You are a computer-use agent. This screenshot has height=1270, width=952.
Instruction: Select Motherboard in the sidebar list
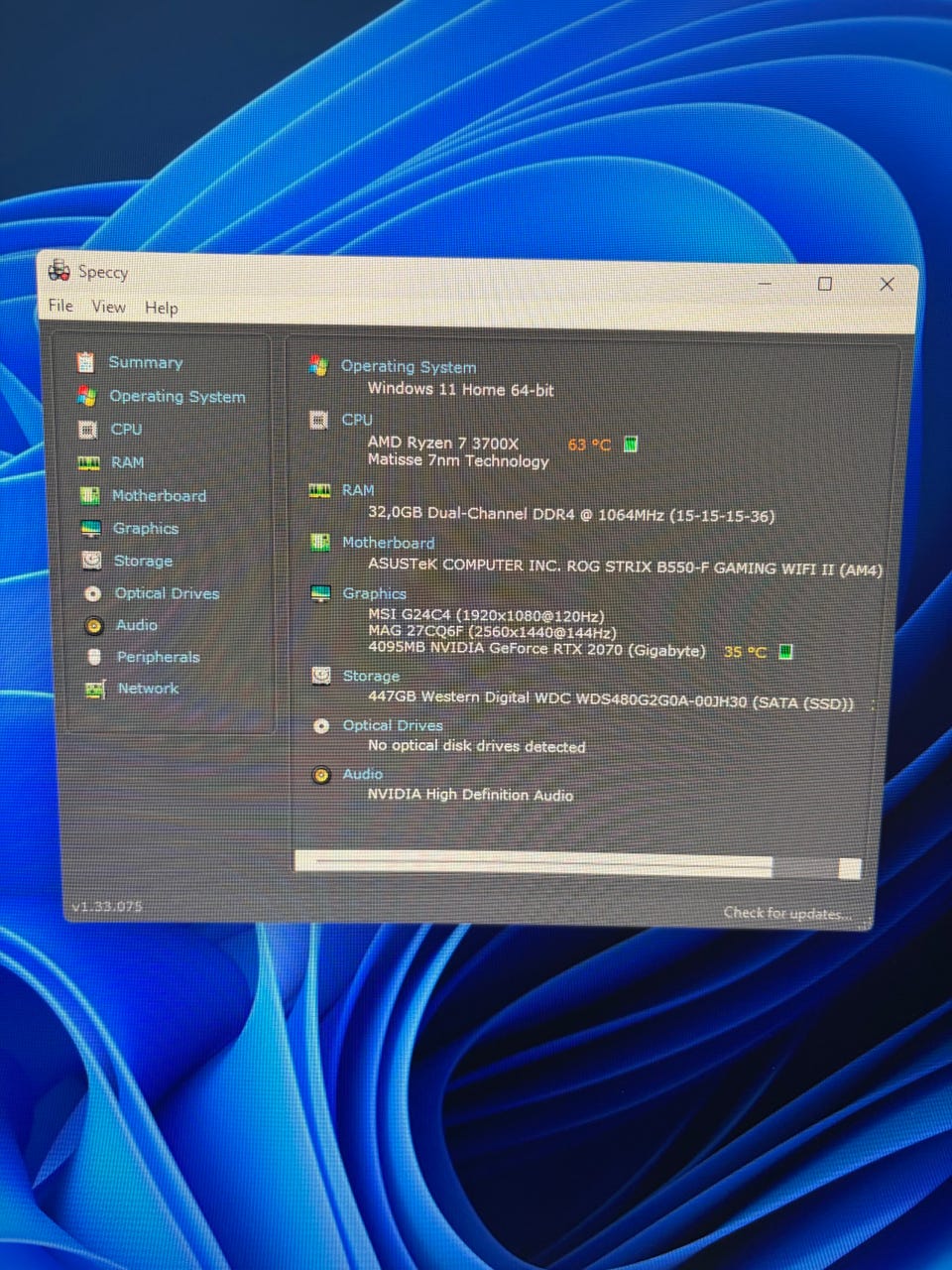point(159,495)
